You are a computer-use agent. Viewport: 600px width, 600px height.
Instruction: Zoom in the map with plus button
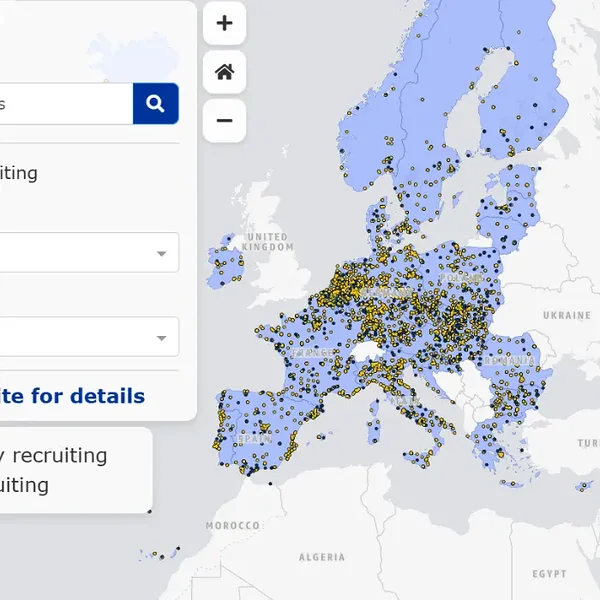point(224,23)
